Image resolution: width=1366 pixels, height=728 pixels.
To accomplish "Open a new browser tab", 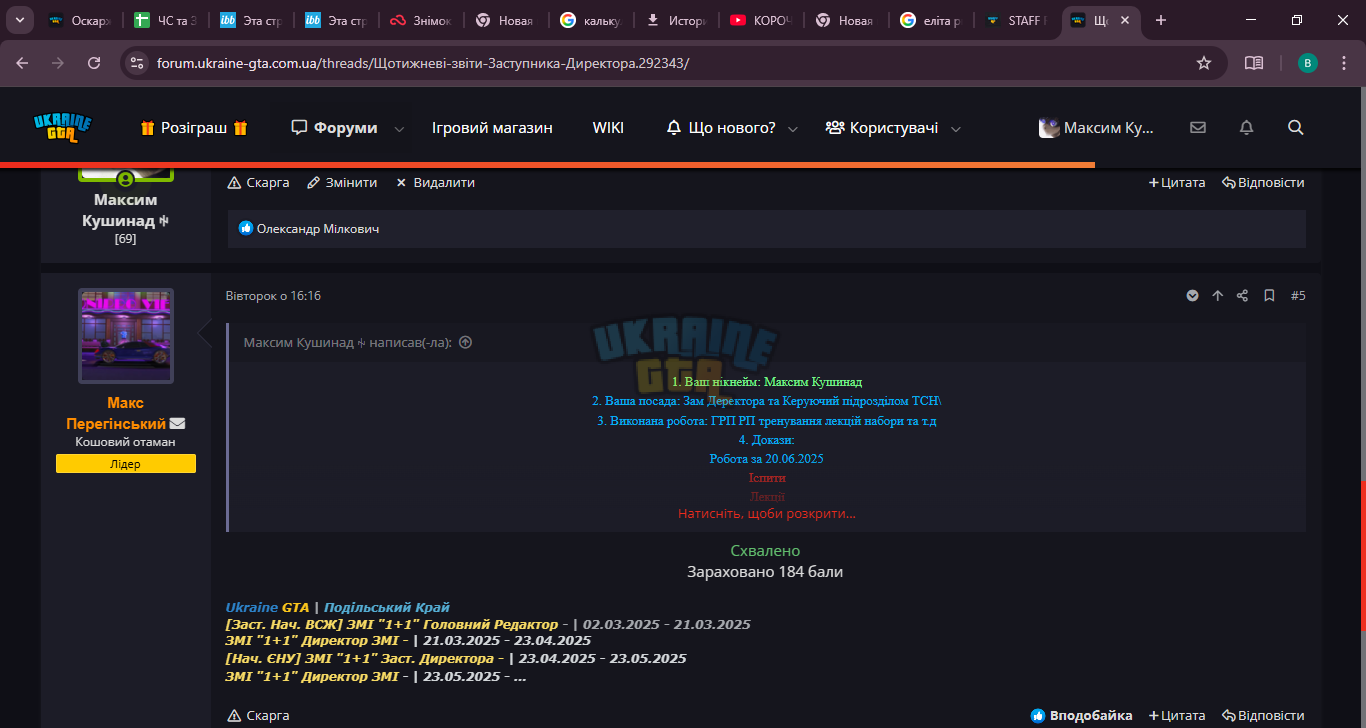I will 1161,20.
